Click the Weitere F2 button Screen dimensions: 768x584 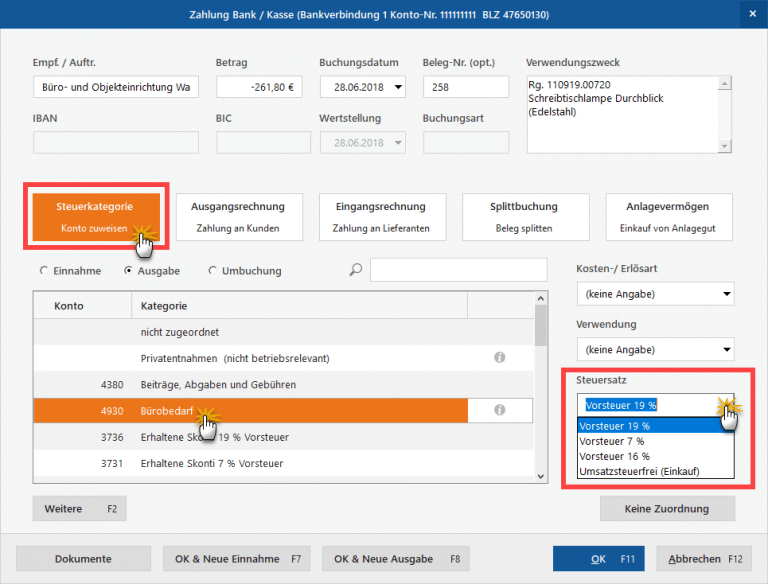click(79, 508)
